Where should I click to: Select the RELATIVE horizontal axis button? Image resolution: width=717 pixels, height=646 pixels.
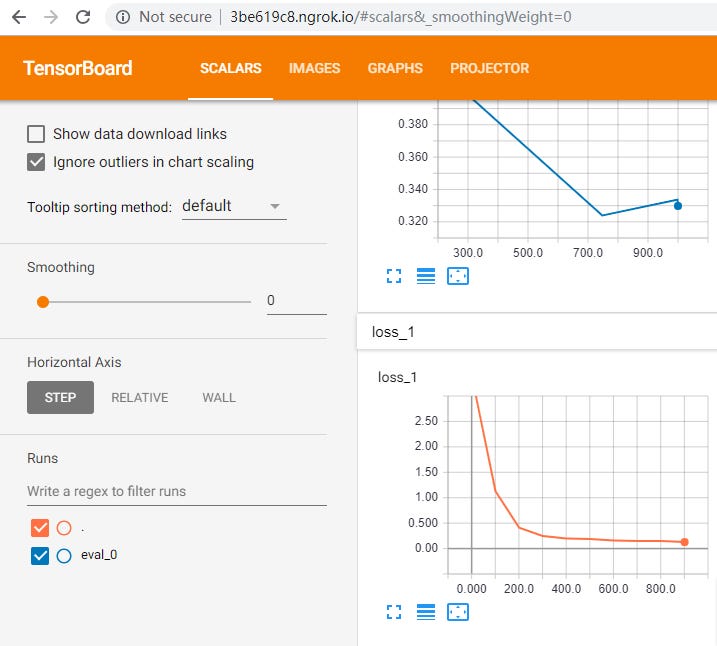[x=139, y=397]
